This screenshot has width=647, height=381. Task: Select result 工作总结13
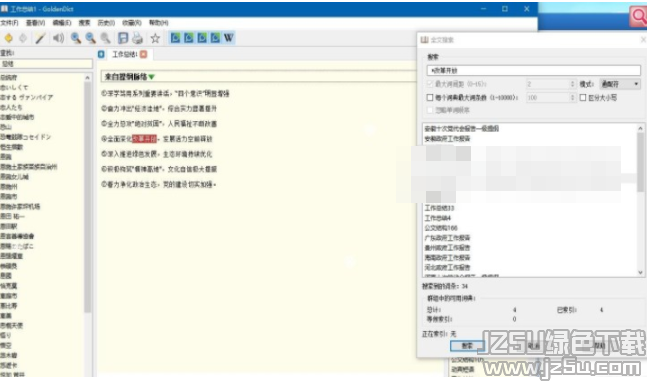click(x=439, y=208)
